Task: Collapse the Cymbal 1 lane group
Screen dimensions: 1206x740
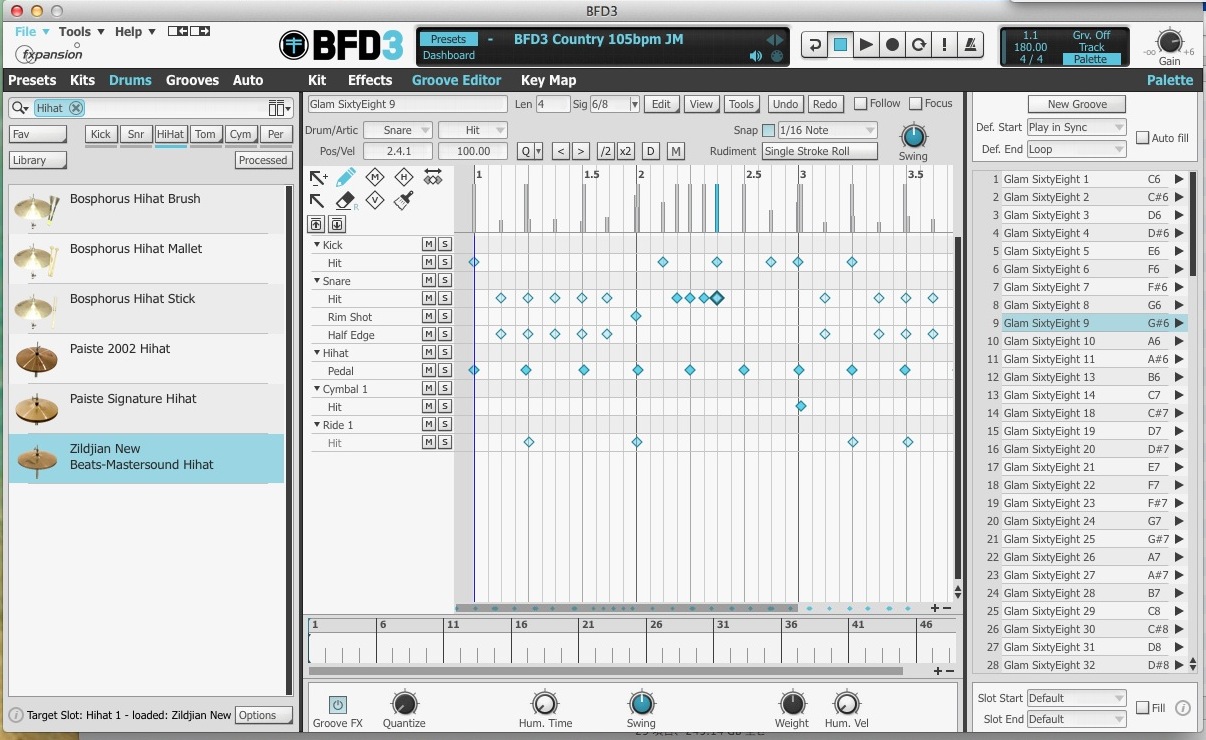Action: coord(317,388)
